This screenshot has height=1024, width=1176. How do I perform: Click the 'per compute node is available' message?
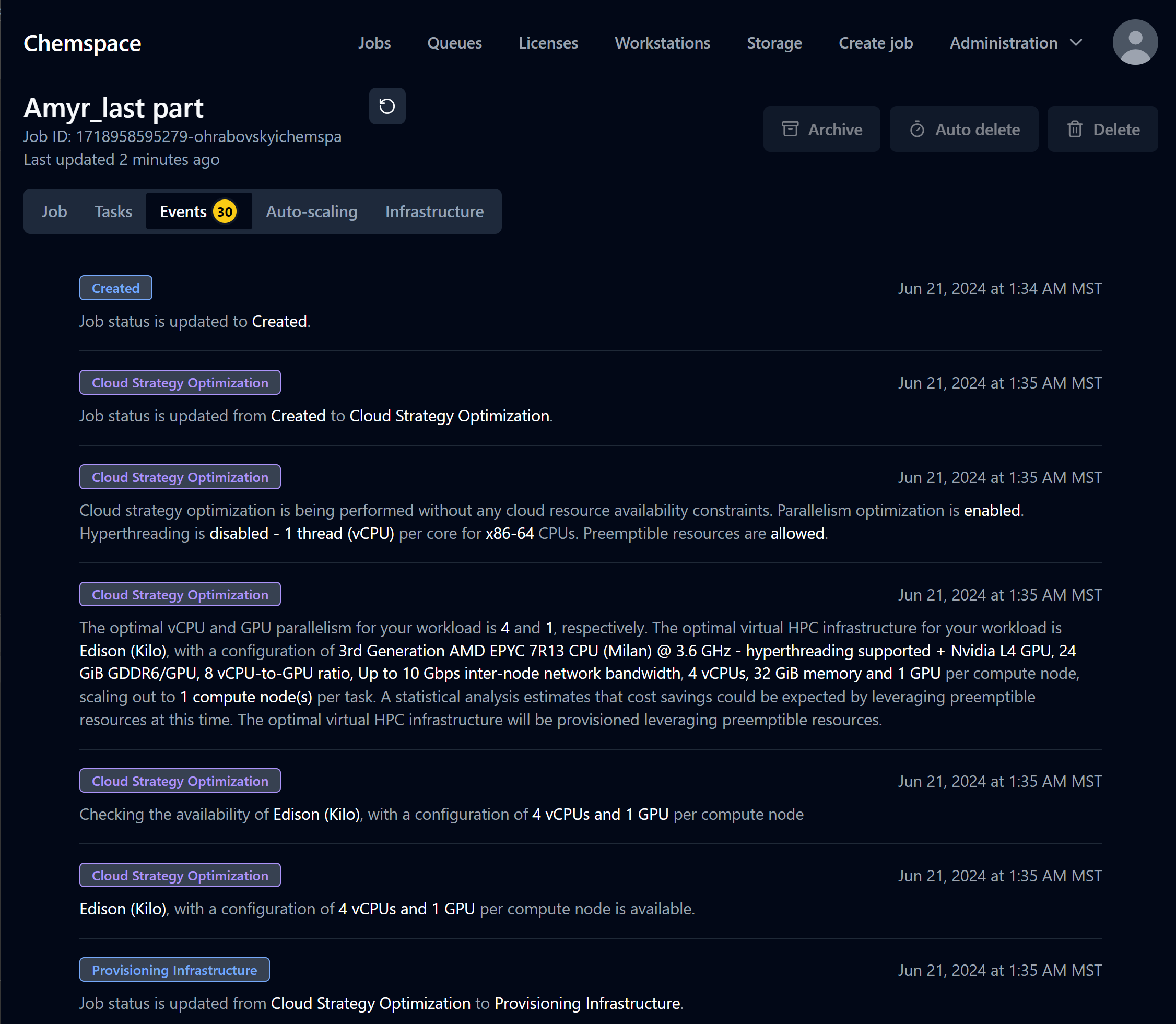[587, 909]
